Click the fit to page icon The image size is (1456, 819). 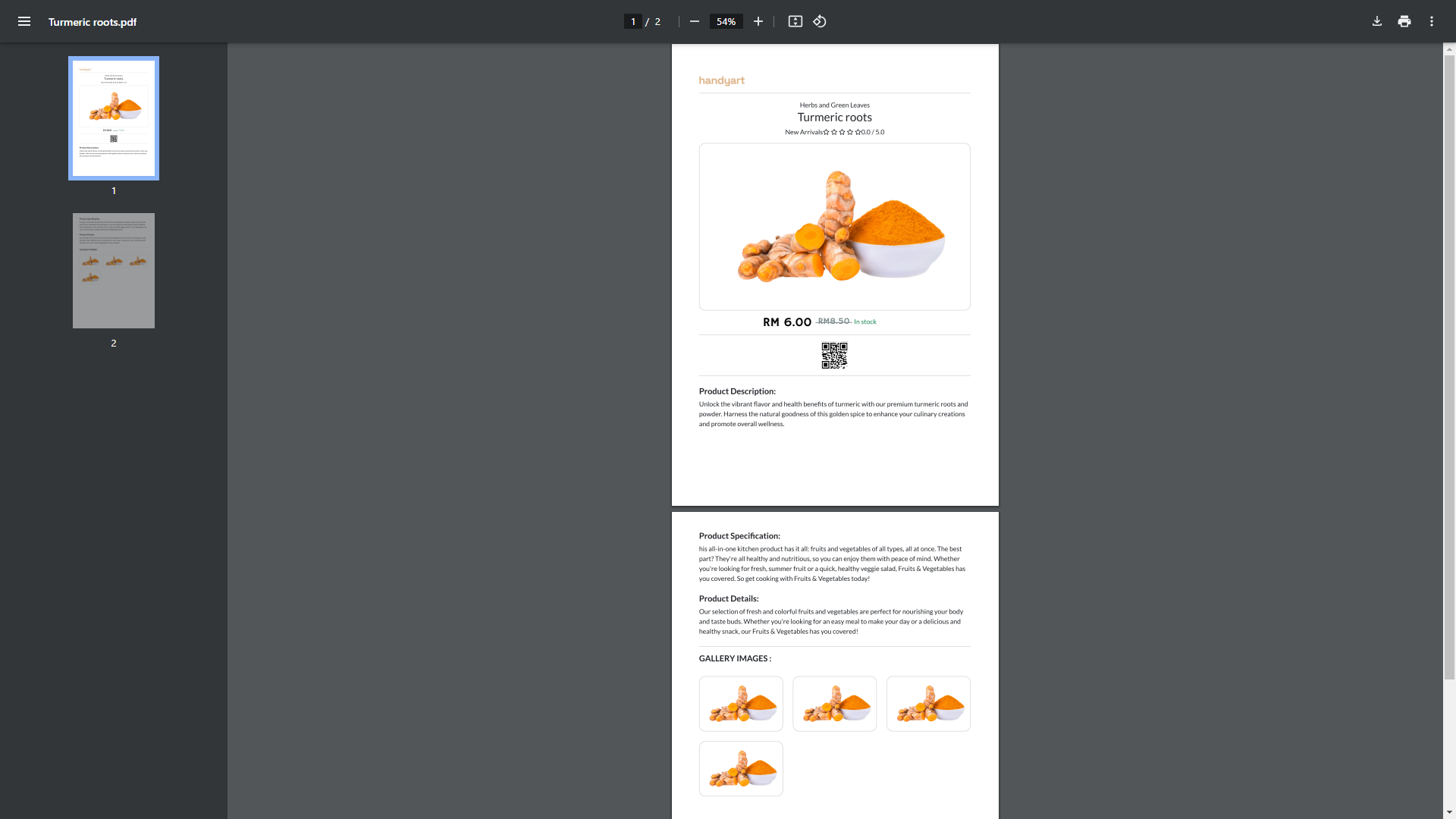pyautogui.click(x=795, y=21)
